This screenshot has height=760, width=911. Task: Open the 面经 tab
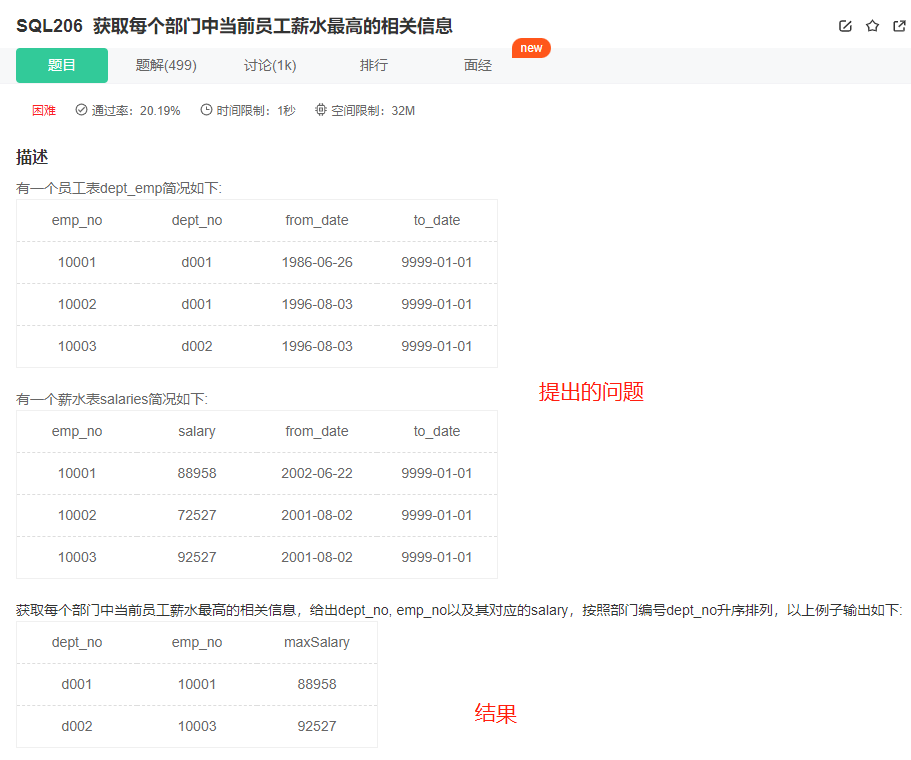478,66
